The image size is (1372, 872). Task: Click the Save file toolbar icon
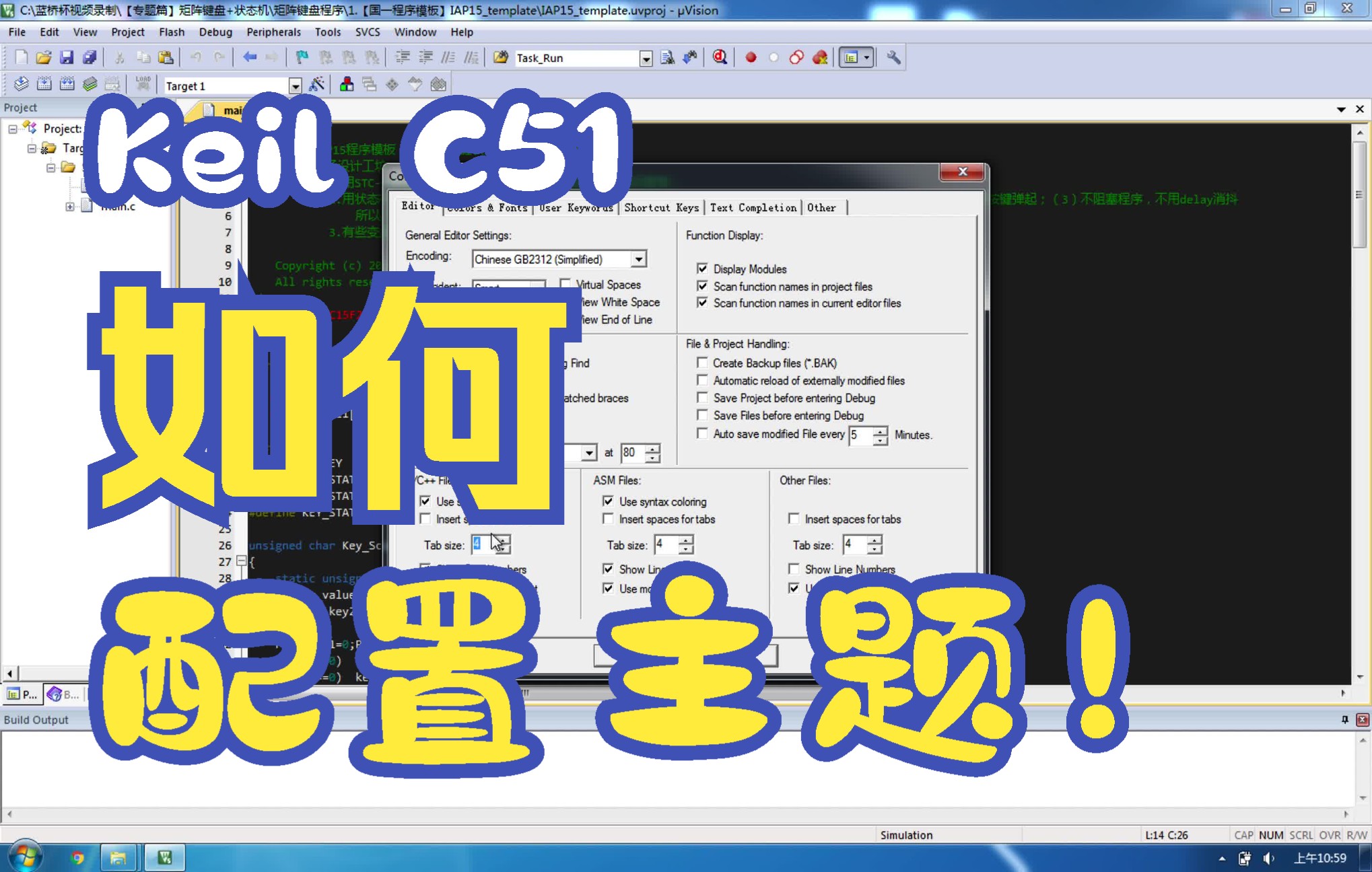tap(66, 58)
